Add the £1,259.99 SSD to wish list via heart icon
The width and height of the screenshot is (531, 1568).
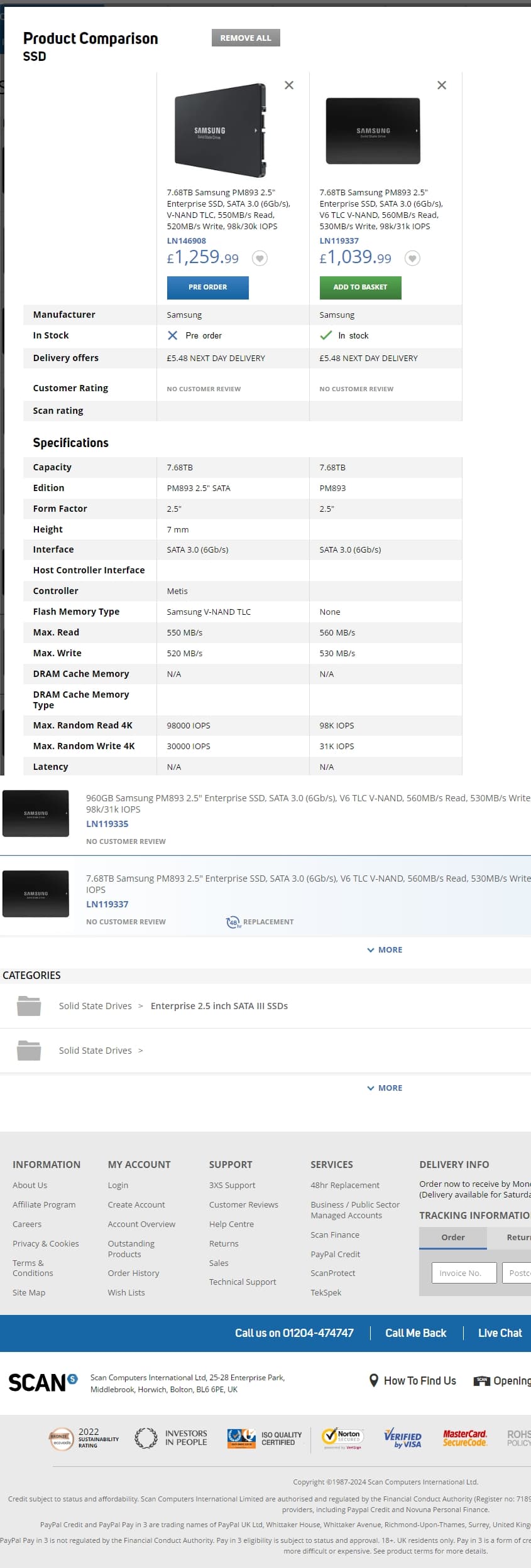click(x=260, y=258)
